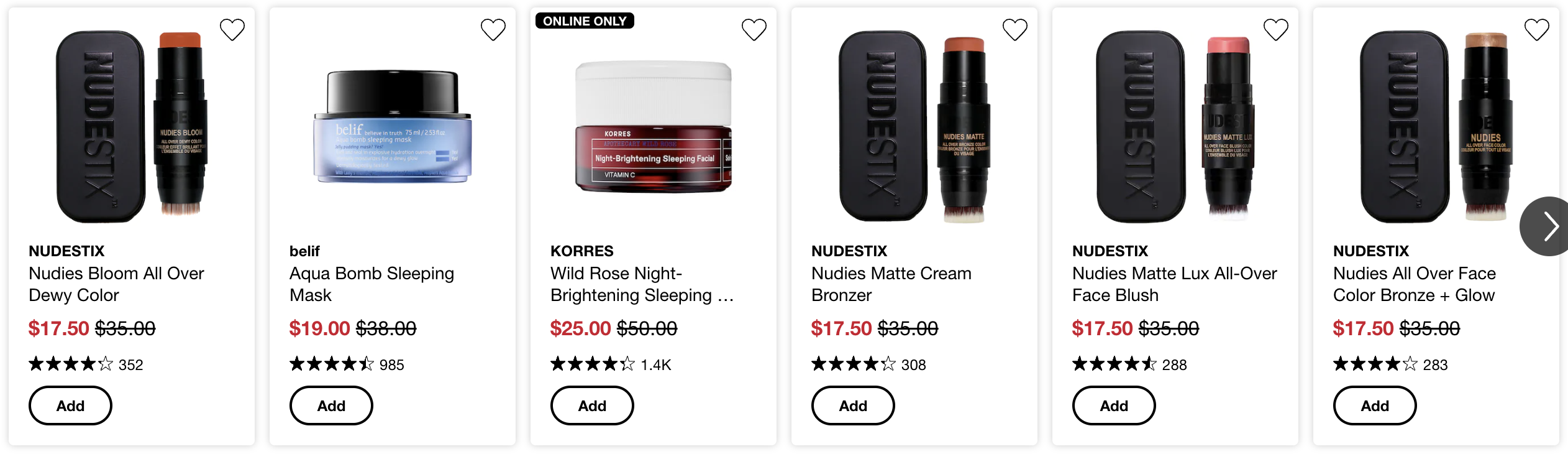
Task: Add Nudies All Over Face Color Bronze + Glow
Action: coord(1375,405)
